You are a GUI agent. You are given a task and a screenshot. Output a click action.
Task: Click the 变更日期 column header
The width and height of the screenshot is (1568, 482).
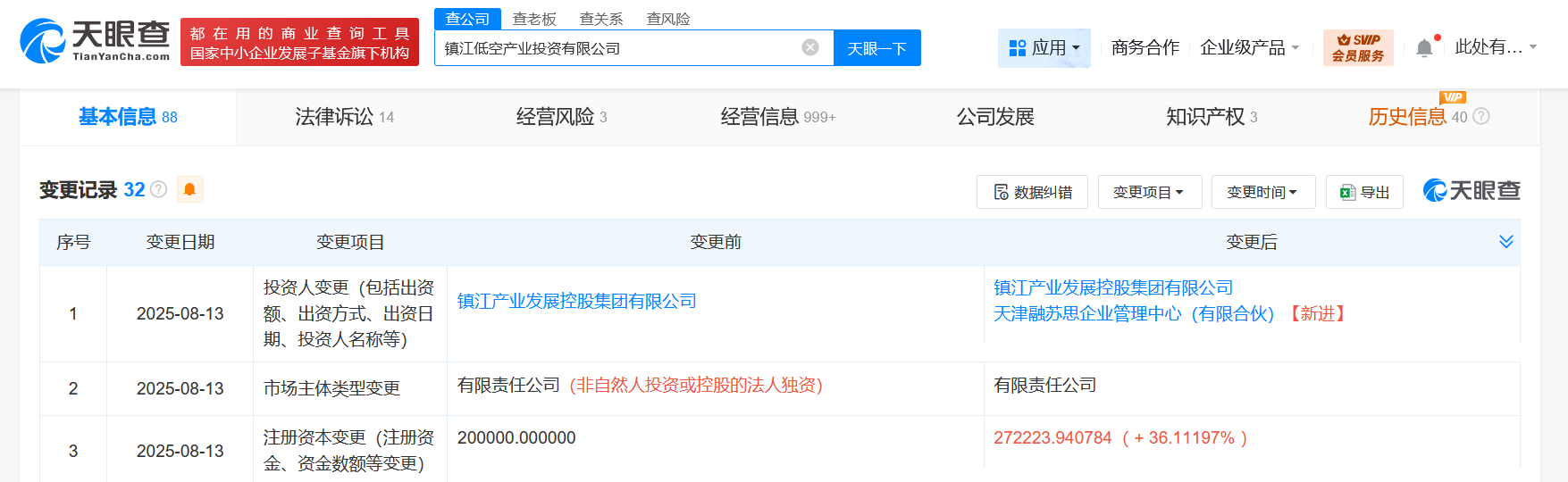tap(180, 242)
